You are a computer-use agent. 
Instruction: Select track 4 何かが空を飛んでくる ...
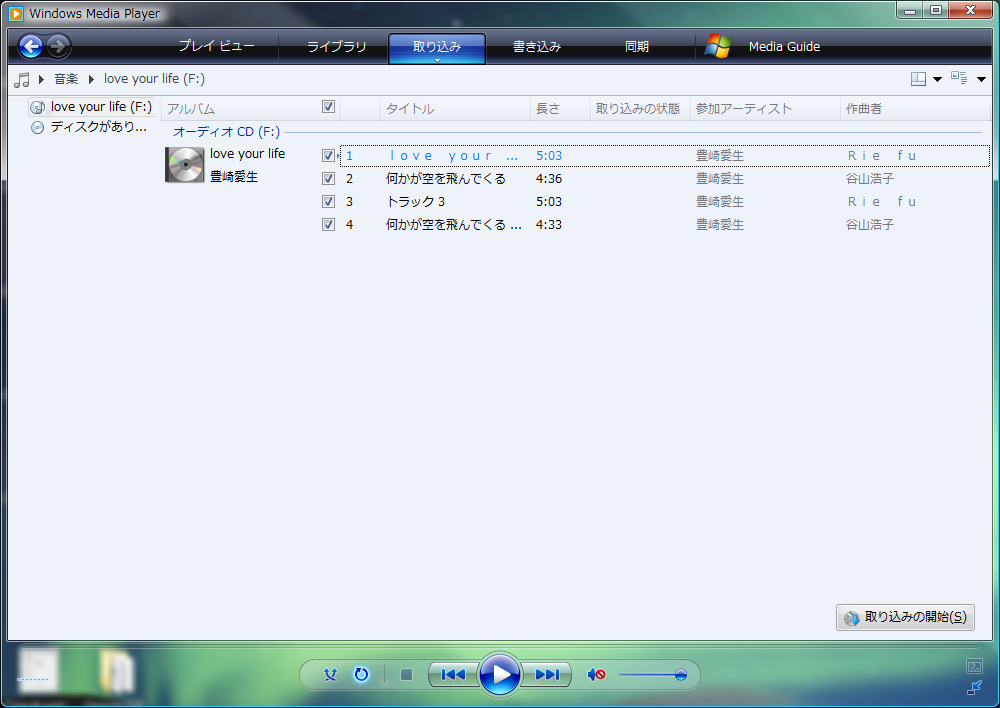pos(453,225)
